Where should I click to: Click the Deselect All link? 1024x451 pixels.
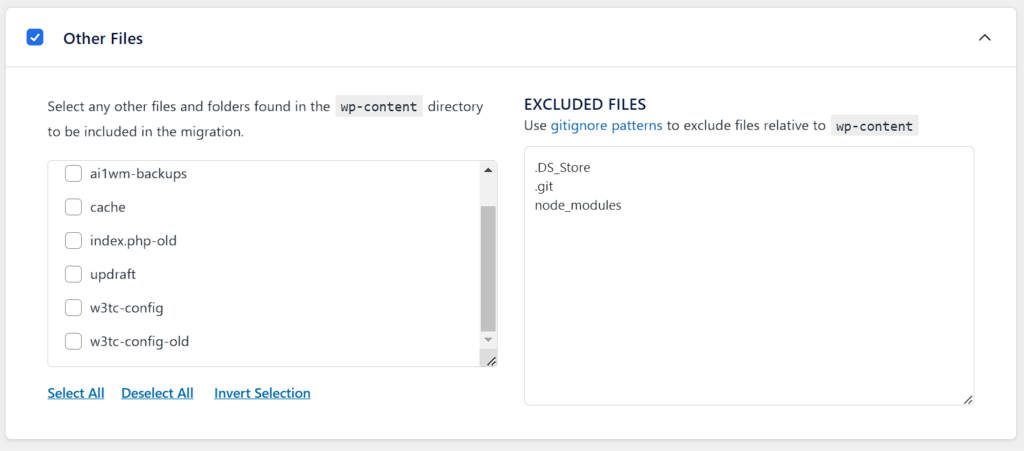[x=157, y=394]
